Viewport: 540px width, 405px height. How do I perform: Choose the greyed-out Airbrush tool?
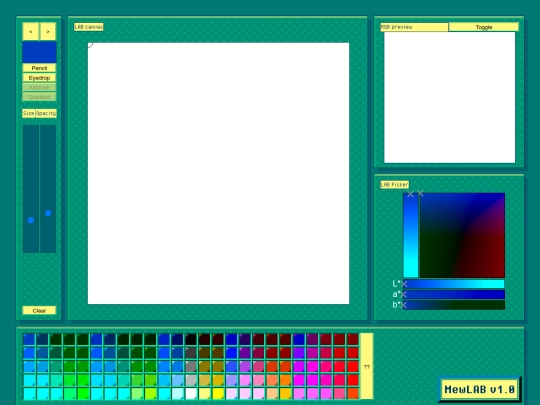coord(39,87)
